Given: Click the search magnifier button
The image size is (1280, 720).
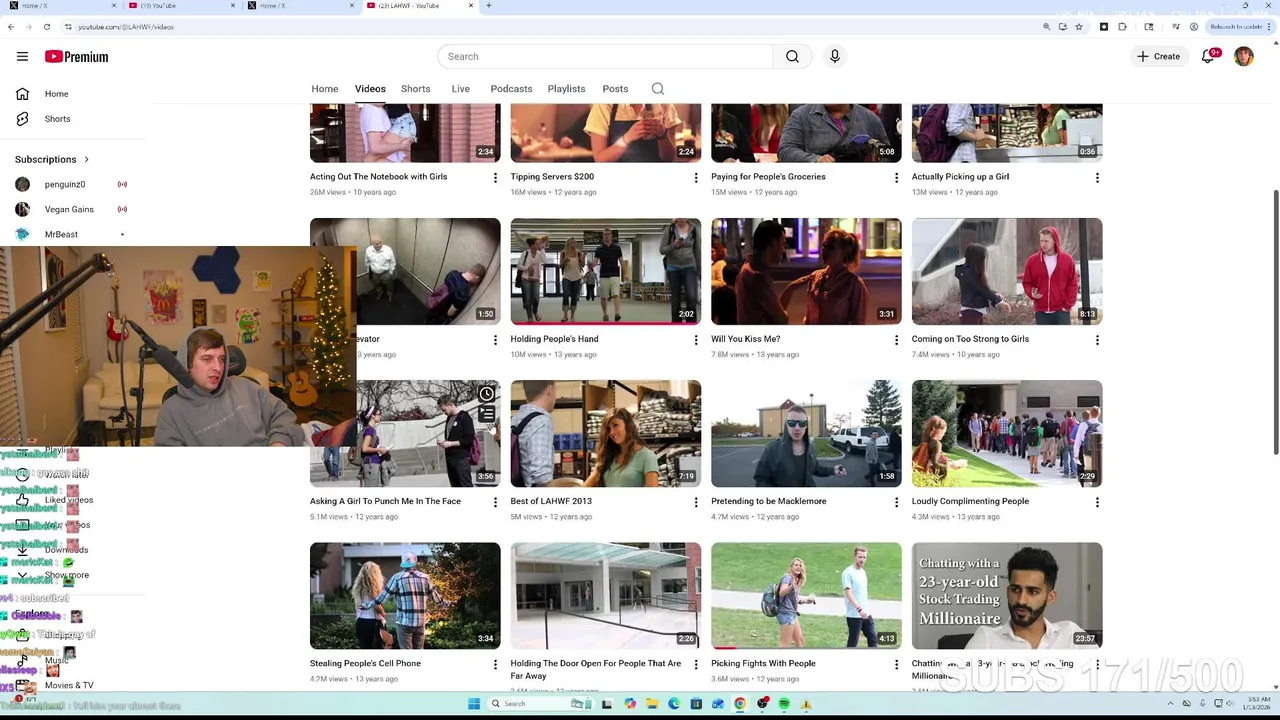Looking at the screenshot, I should (x=792, y=57).
